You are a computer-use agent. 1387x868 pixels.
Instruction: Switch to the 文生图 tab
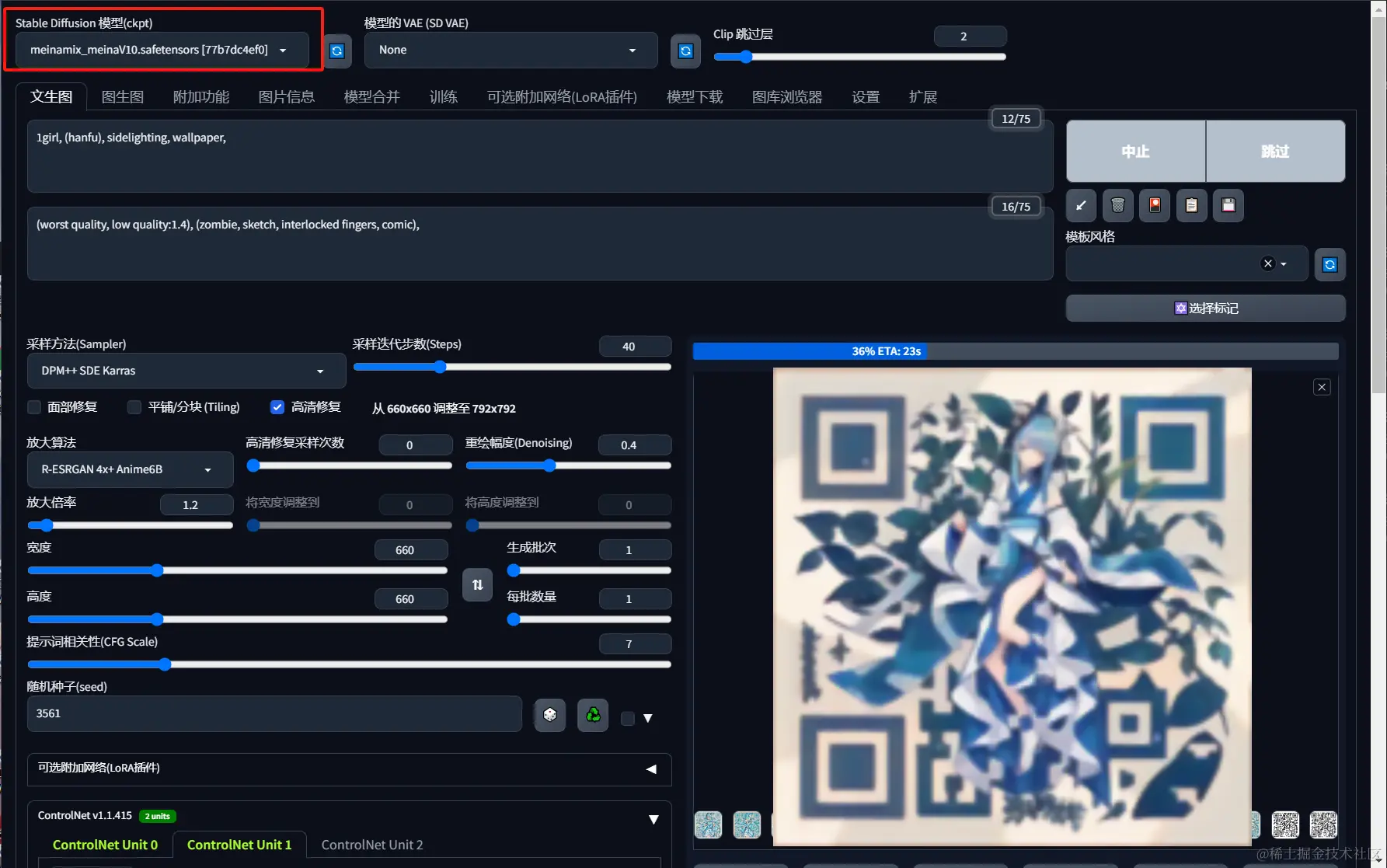51,96
